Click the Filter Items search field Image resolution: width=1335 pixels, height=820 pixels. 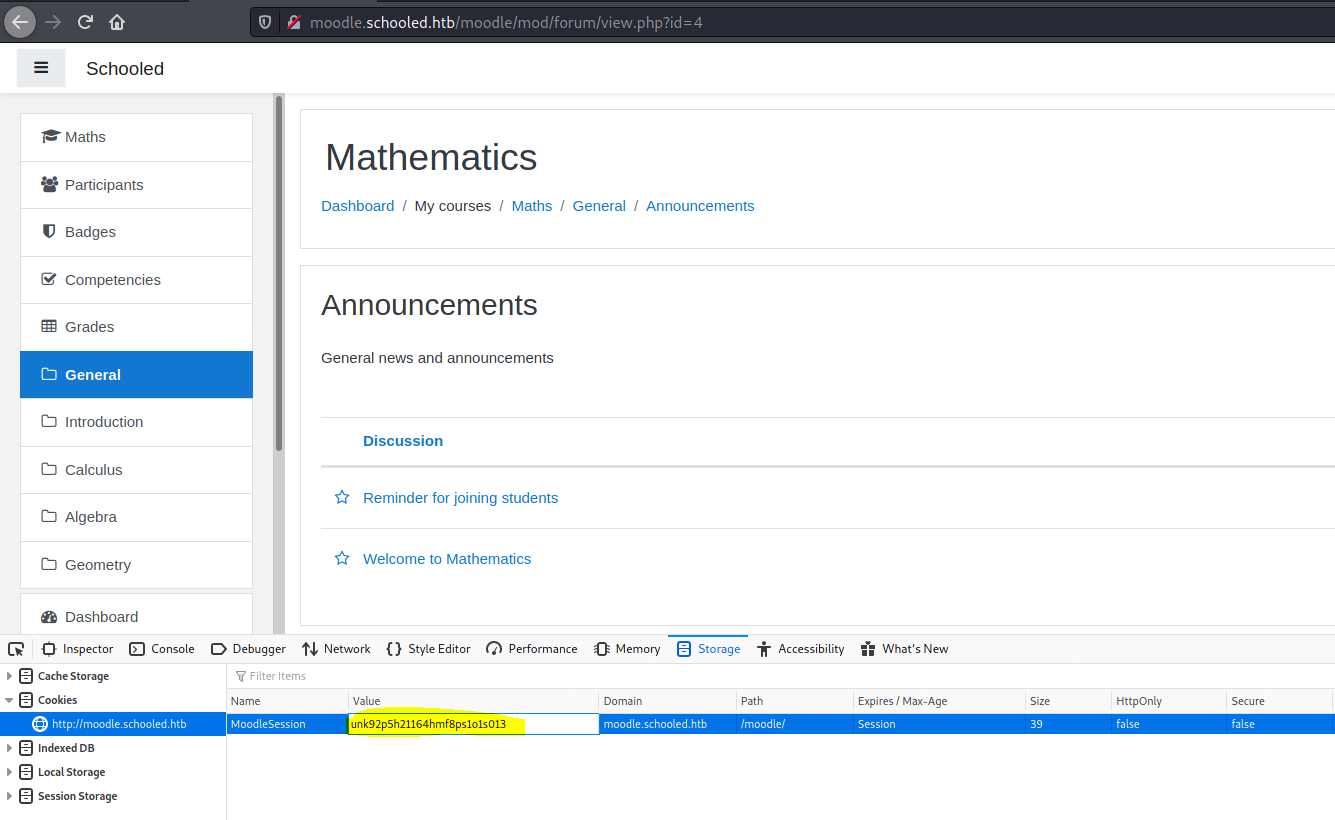click(300, 676)
